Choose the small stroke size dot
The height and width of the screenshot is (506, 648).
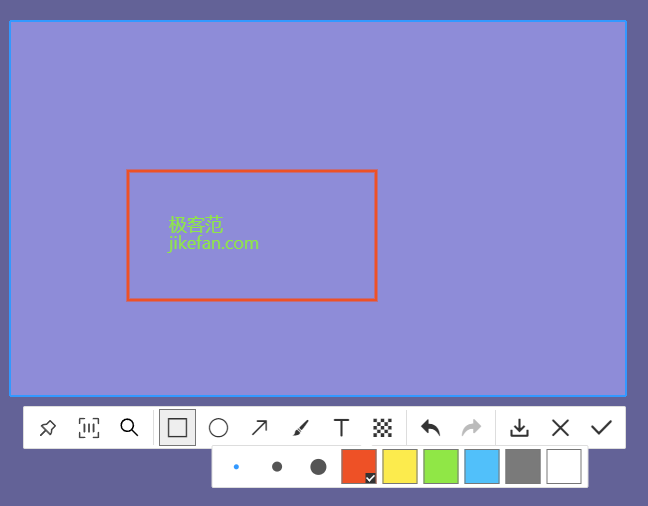click(236, 467)
